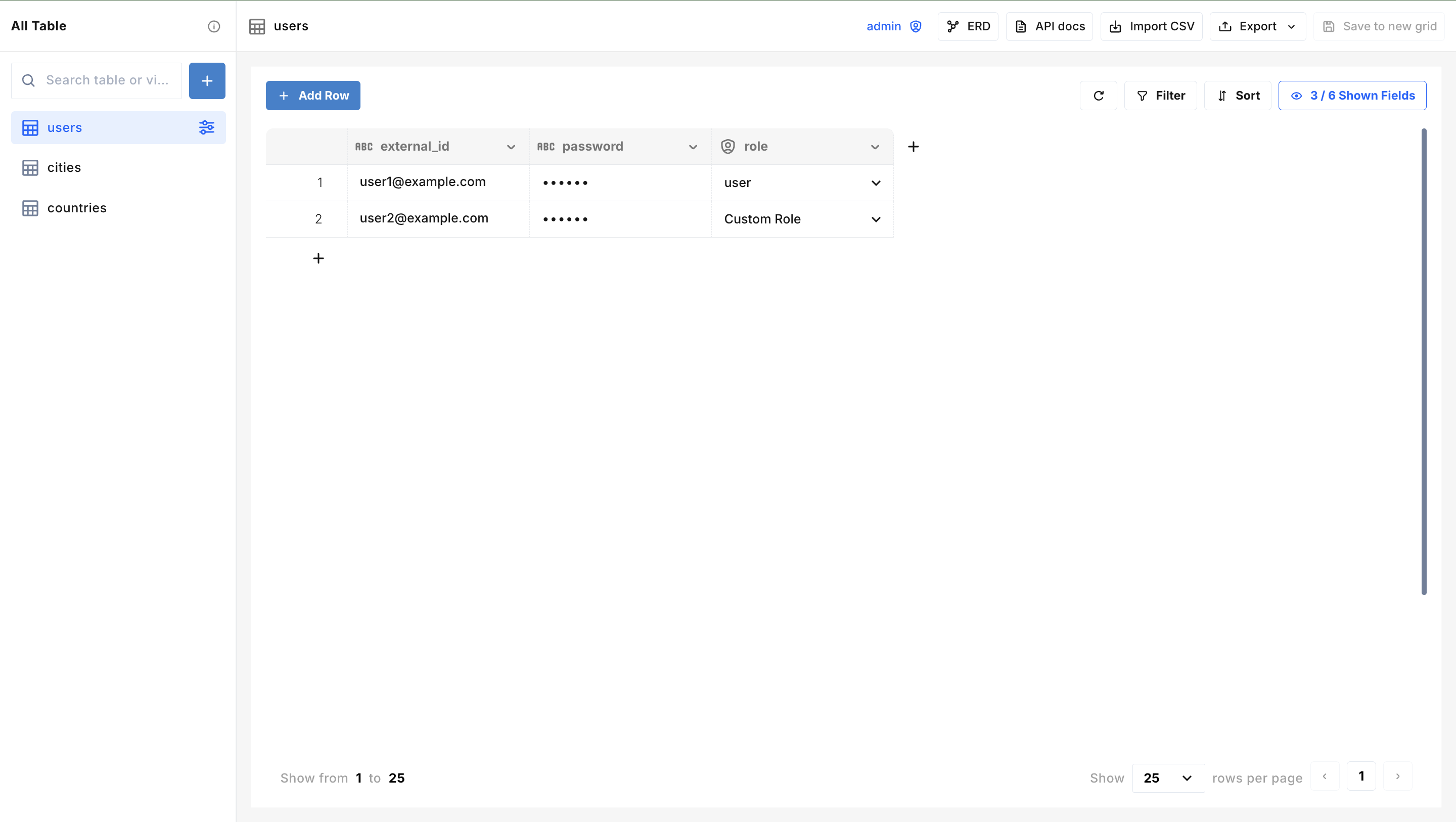The height and width of the screenshot is (822, 1456).
Task: Click the vertical scrollbar on the right
Action: [x=1423, y=362]
